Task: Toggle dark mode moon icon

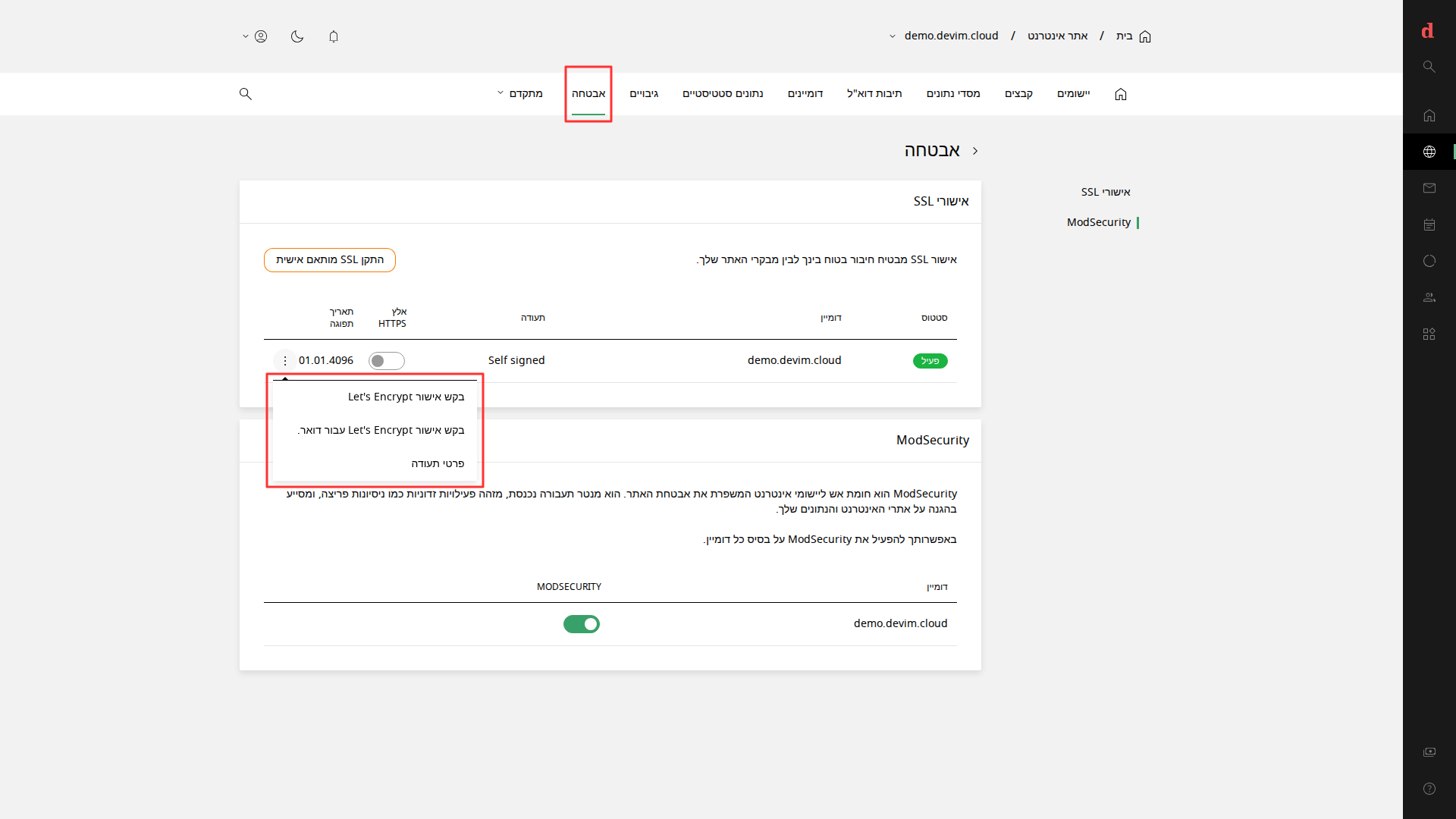Action: [x=297, y=36]
